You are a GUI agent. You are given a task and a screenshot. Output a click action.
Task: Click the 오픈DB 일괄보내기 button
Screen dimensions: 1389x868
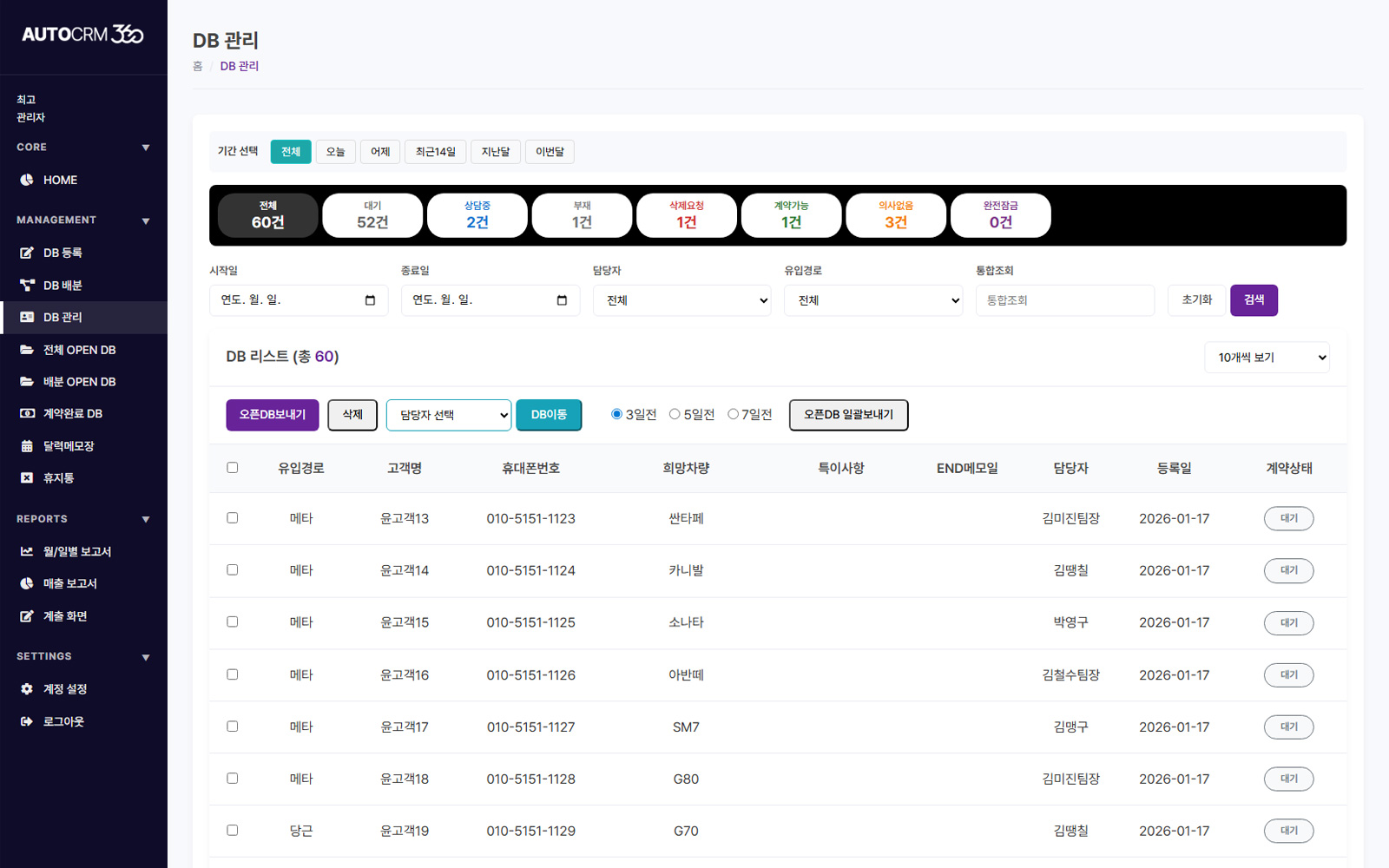[848, 415]
